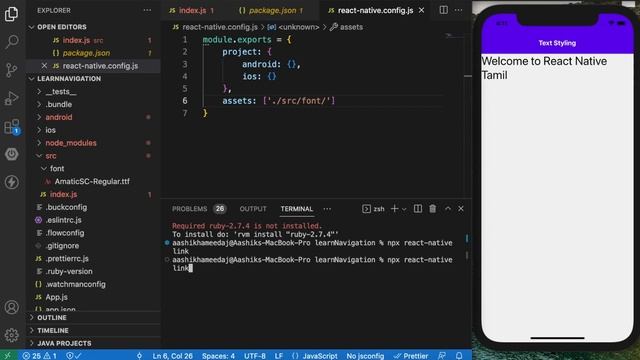This screenshot has width=640, height=360.
Task: Switch to the package.json editor tab
Action: tap(271, 10)
